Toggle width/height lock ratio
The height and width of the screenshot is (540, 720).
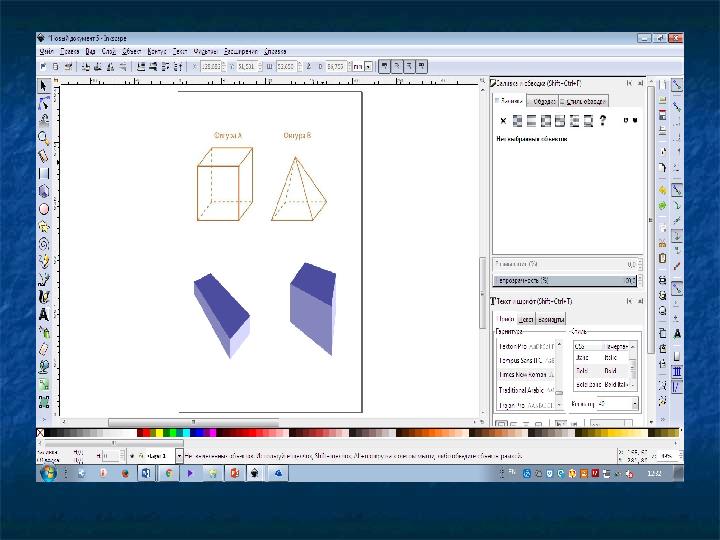[x=308, y=67]
